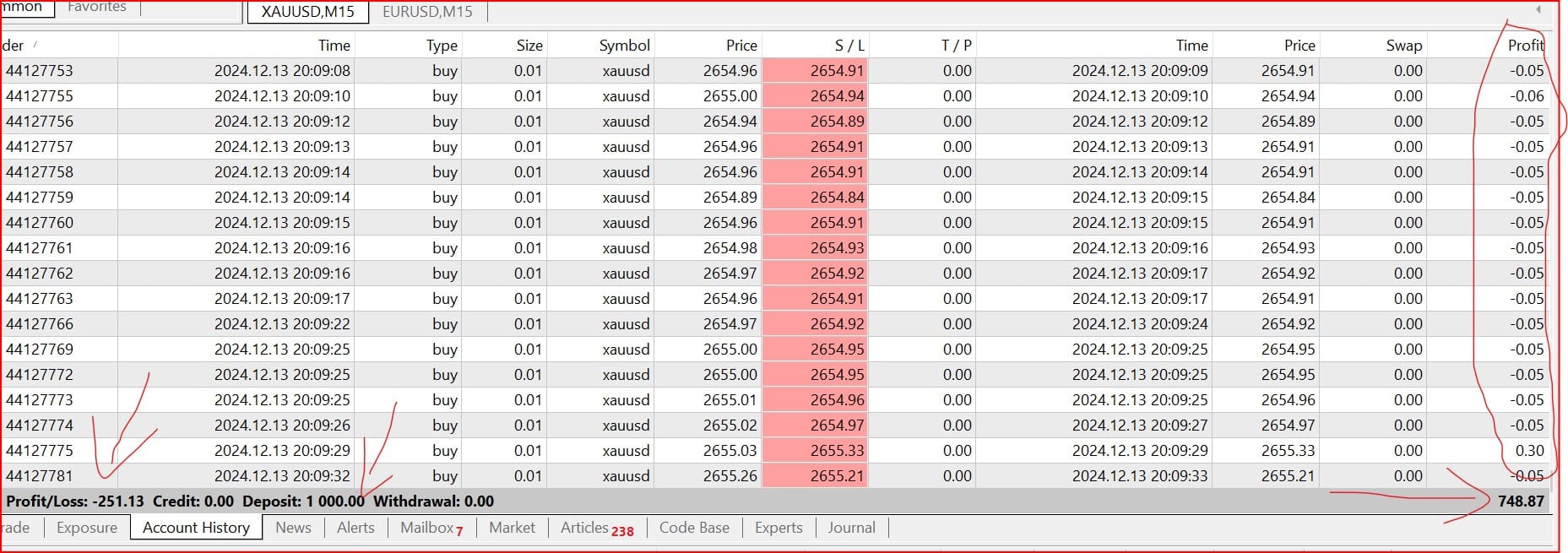Open the Favorites tab
This screenshot has height=553, width=1568.
click(97, 7)
